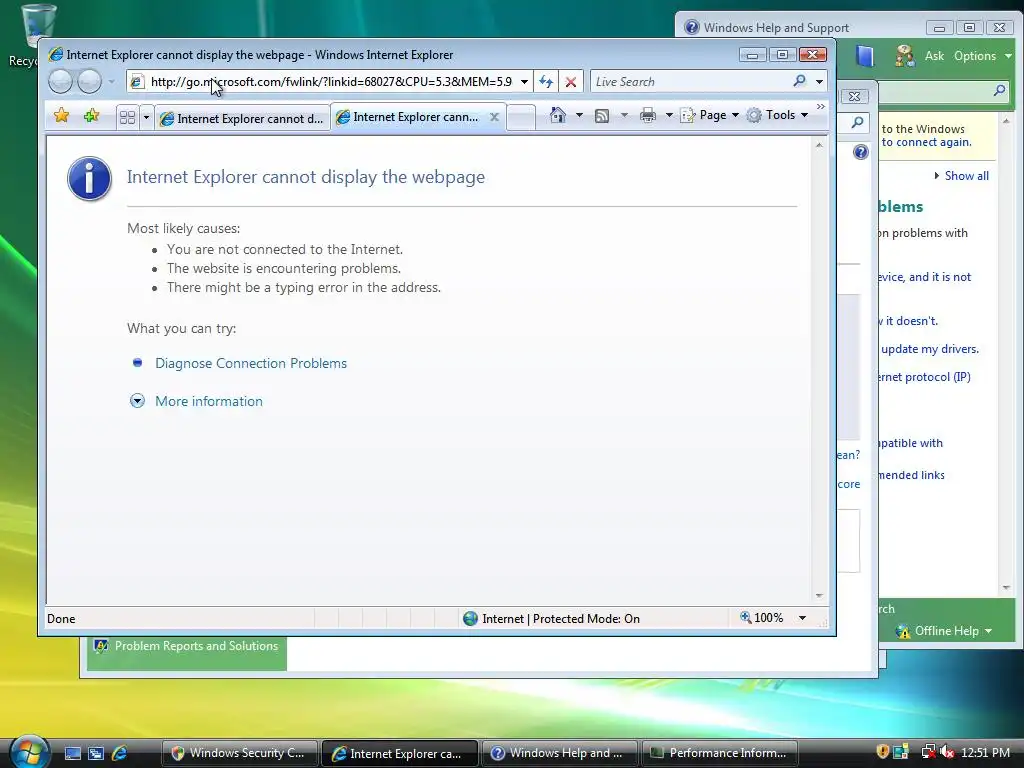Image resolution: width=1024 pixels, height=768 pixels.
Task: Click the Internet Explorer Back button
Action: [x=60, y=82]
